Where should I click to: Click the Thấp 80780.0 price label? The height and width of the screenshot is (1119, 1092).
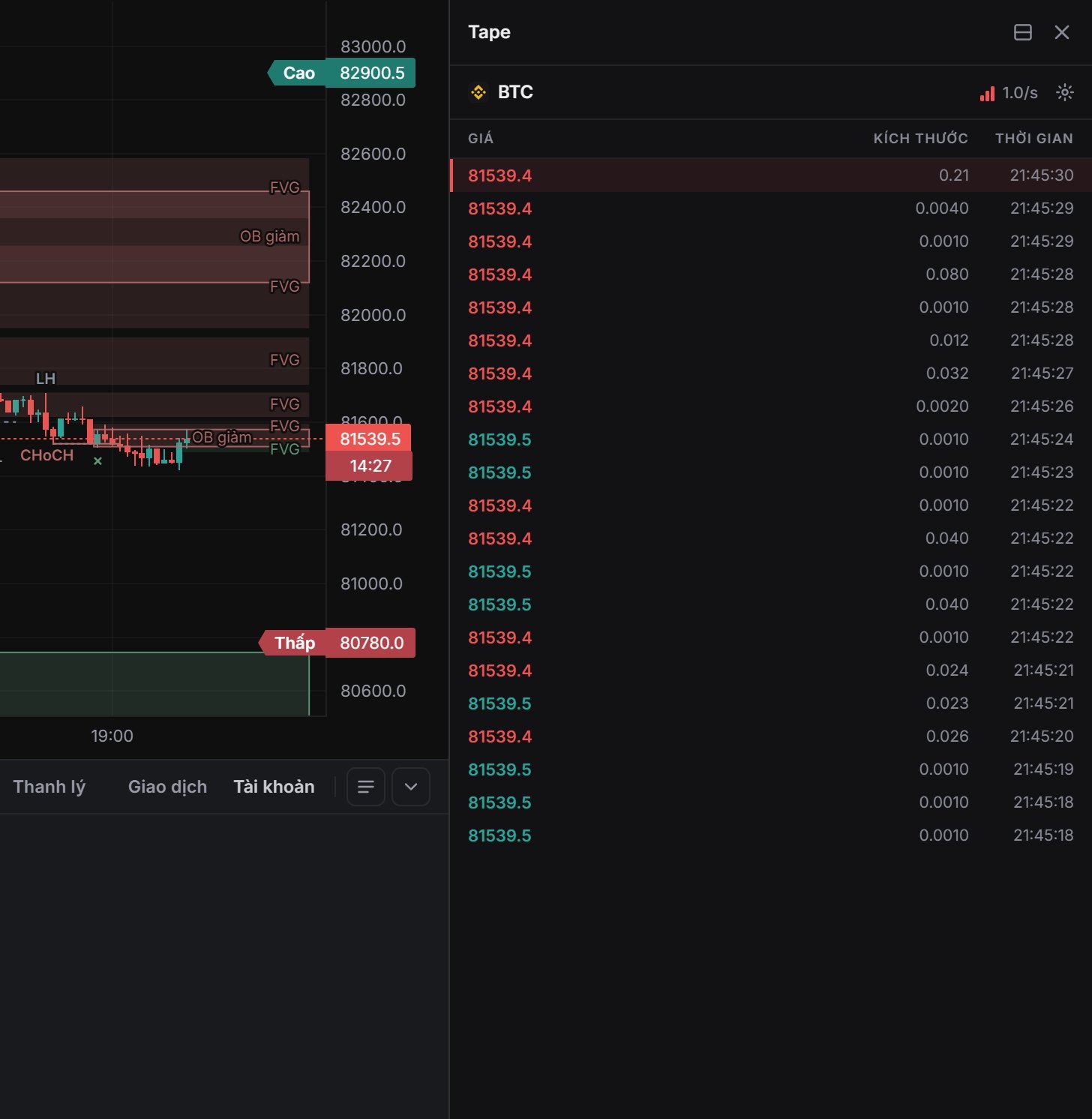coord(337,643)
